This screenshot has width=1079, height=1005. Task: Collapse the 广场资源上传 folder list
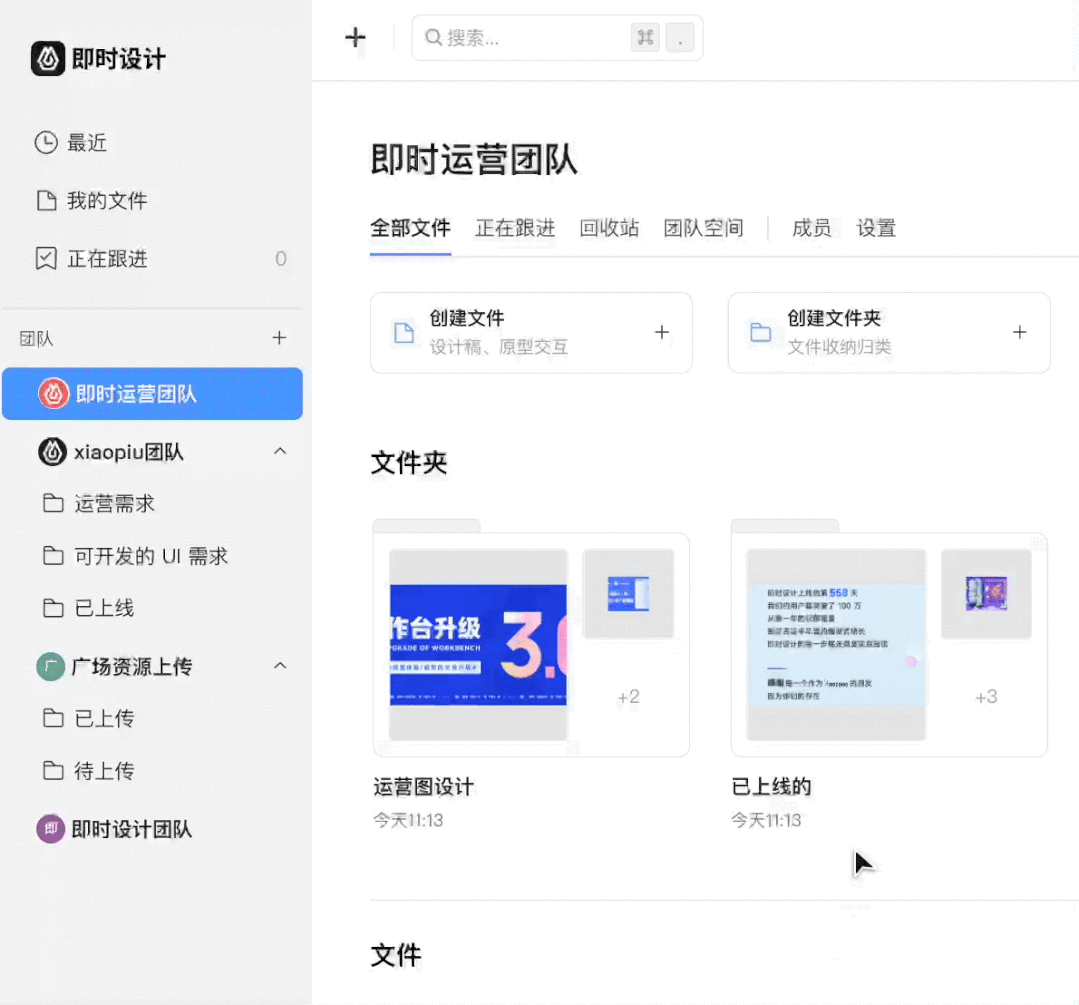tap(279, 666)
